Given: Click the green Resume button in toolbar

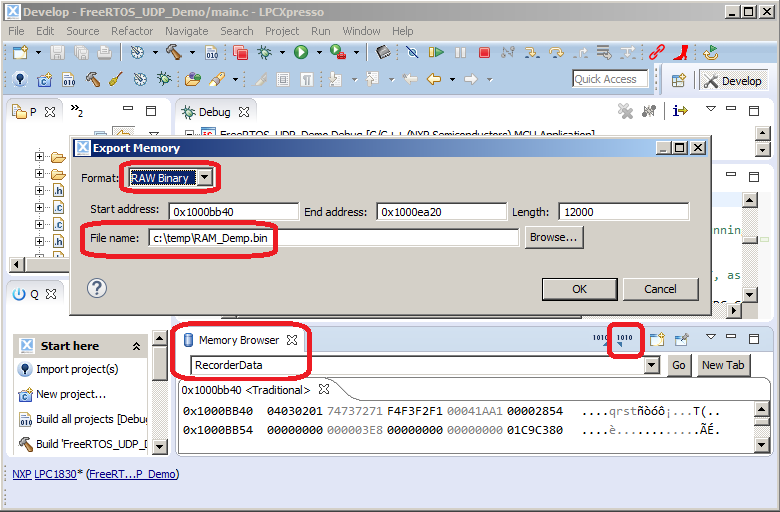Looking at the screenshot, I should [x=437, y=52].
